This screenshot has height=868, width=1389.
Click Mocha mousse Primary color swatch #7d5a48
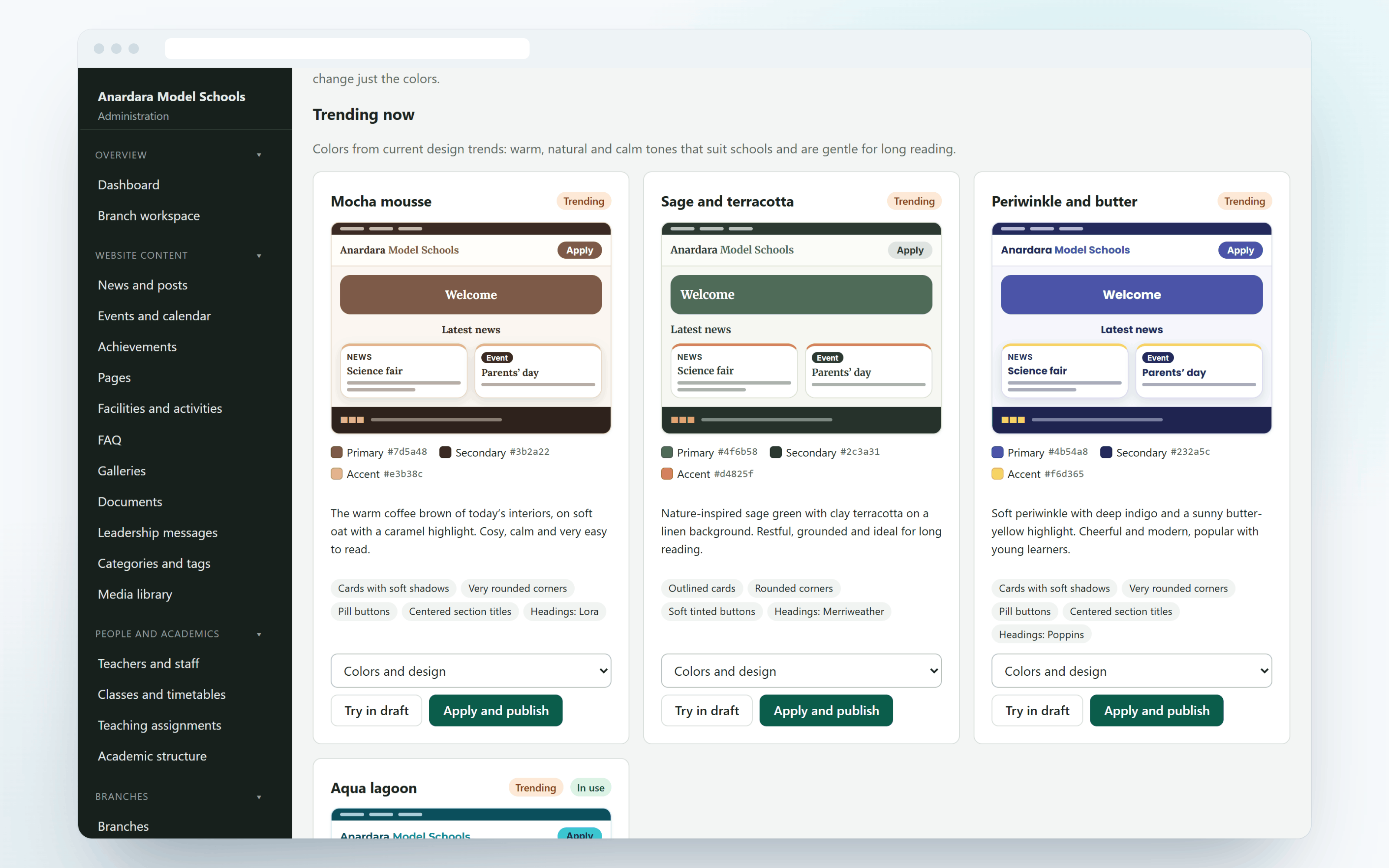coord(337,452)
